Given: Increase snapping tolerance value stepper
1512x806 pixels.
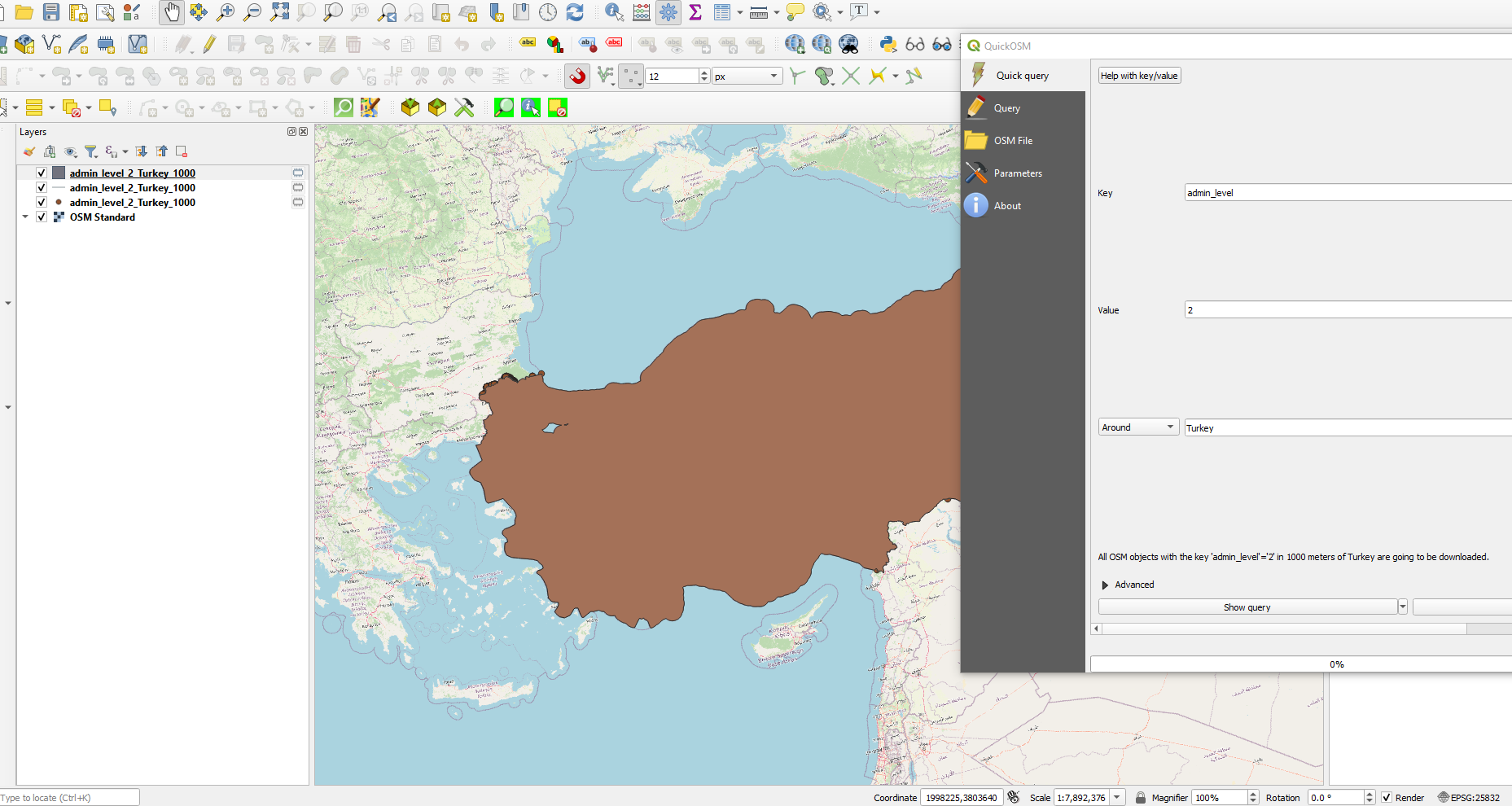Looking at the screenshot, I should pos(704,72).
